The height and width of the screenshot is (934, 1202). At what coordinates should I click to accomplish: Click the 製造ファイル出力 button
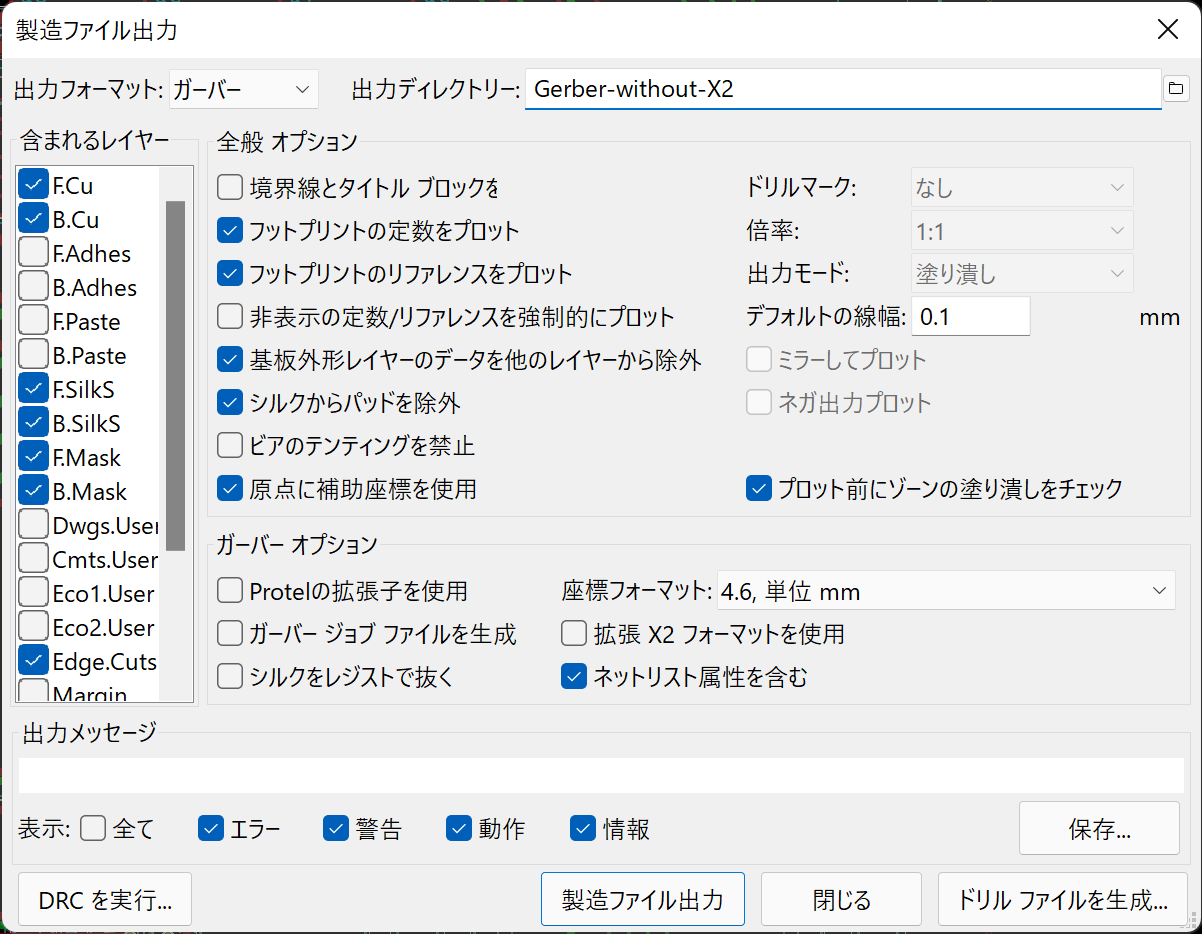642,899
